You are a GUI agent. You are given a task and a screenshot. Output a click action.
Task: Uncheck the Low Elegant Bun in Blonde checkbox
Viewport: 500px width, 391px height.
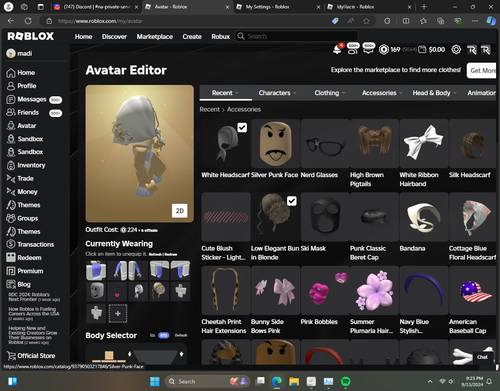pos(292,201)
